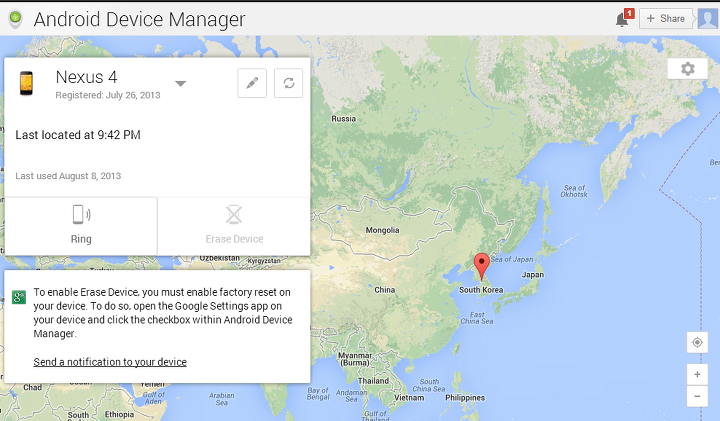720x421 pixels.
Task: Click the Share button
Action: (x=665, y=19)
